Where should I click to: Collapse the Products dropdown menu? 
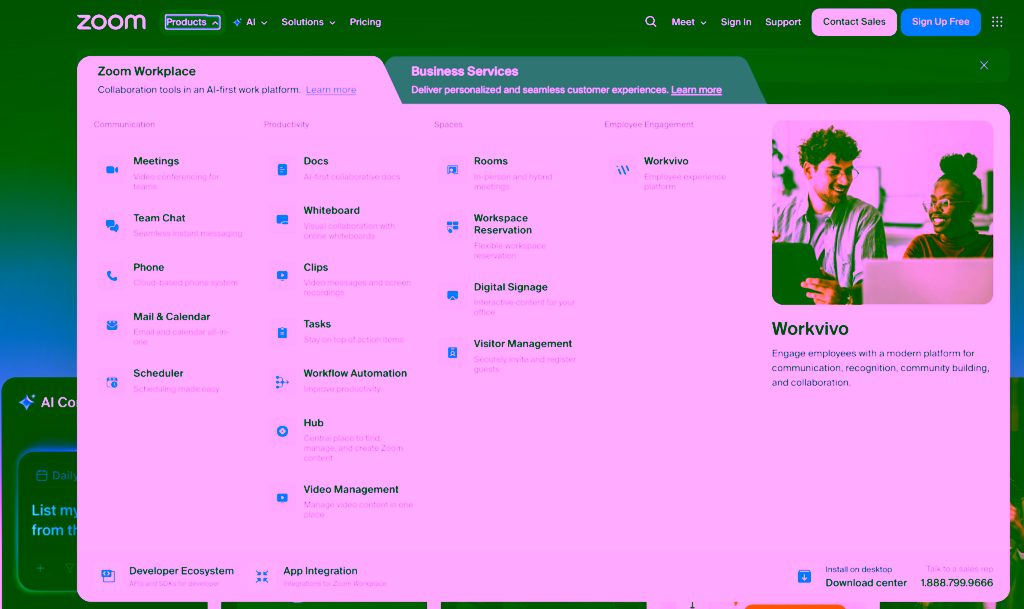point(192,22)
